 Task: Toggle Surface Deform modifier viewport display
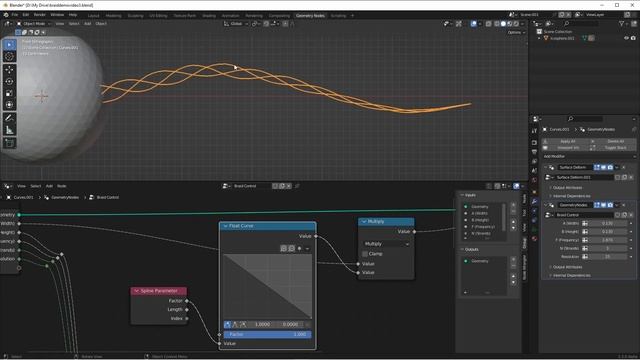point(604,167)
